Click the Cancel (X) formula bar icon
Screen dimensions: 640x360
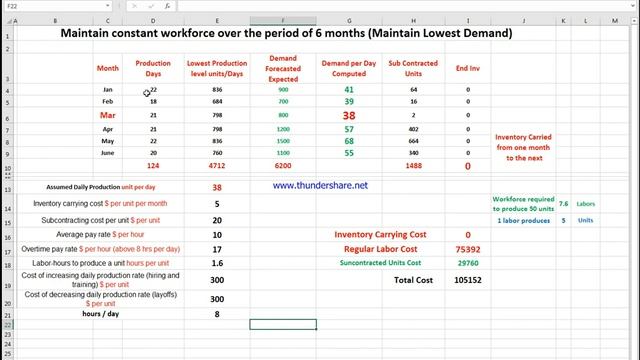pos(134,6)
